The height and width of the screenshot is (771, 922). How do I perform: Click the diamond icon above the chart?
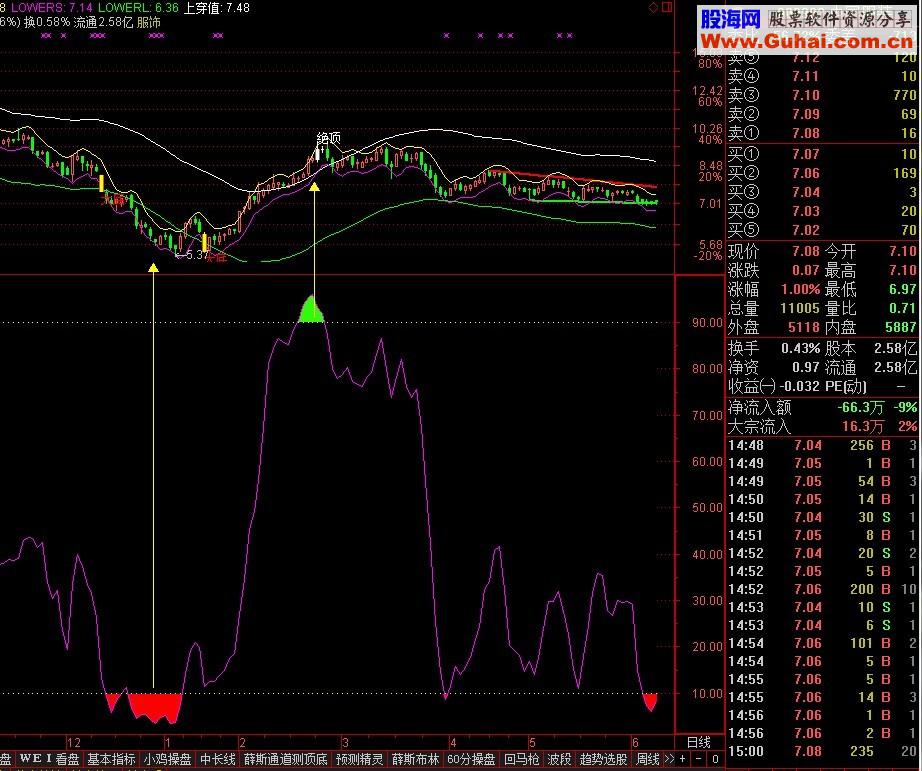click(x=653, y=8)
